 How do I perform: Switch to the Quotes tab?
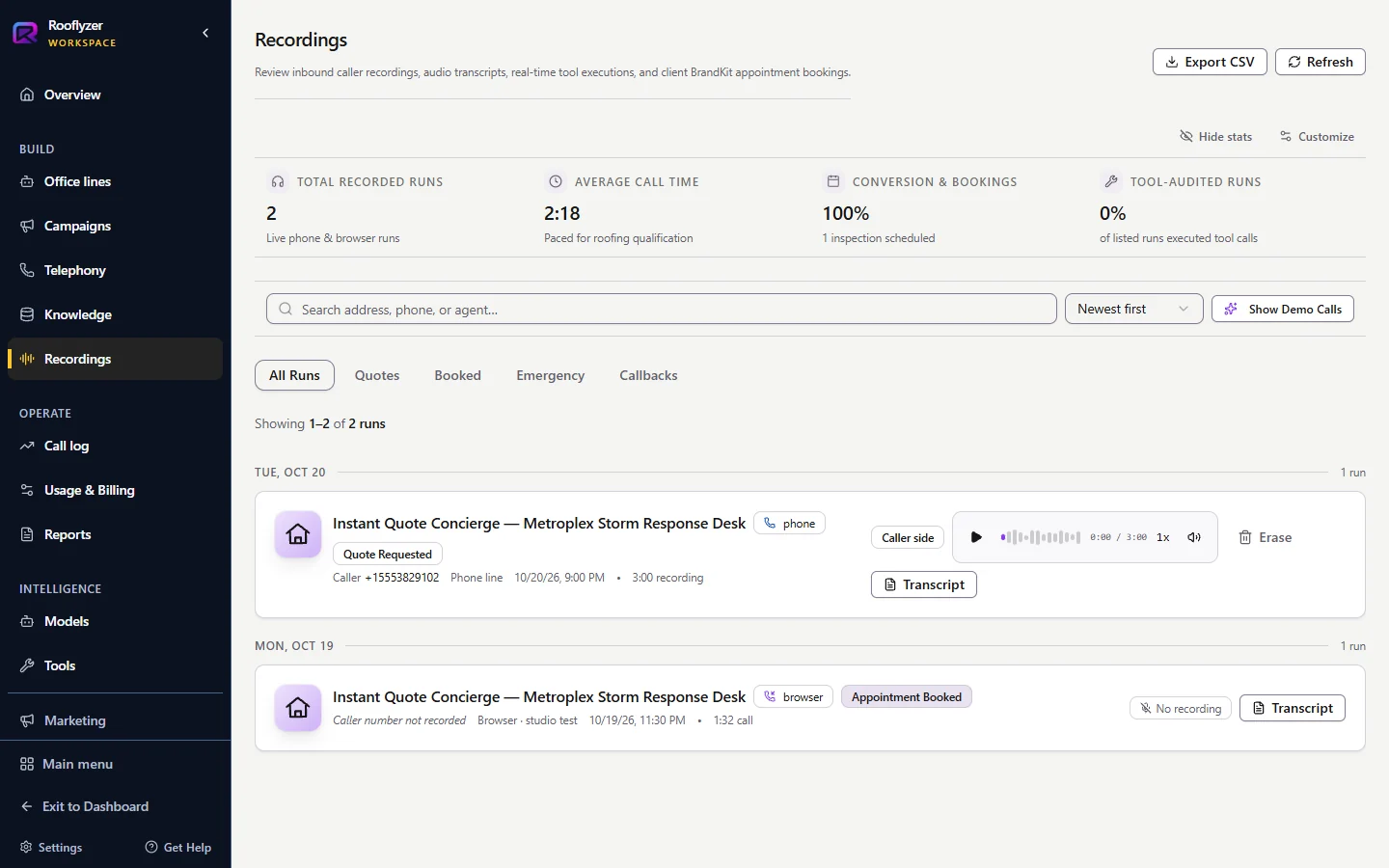click(377, 375)
